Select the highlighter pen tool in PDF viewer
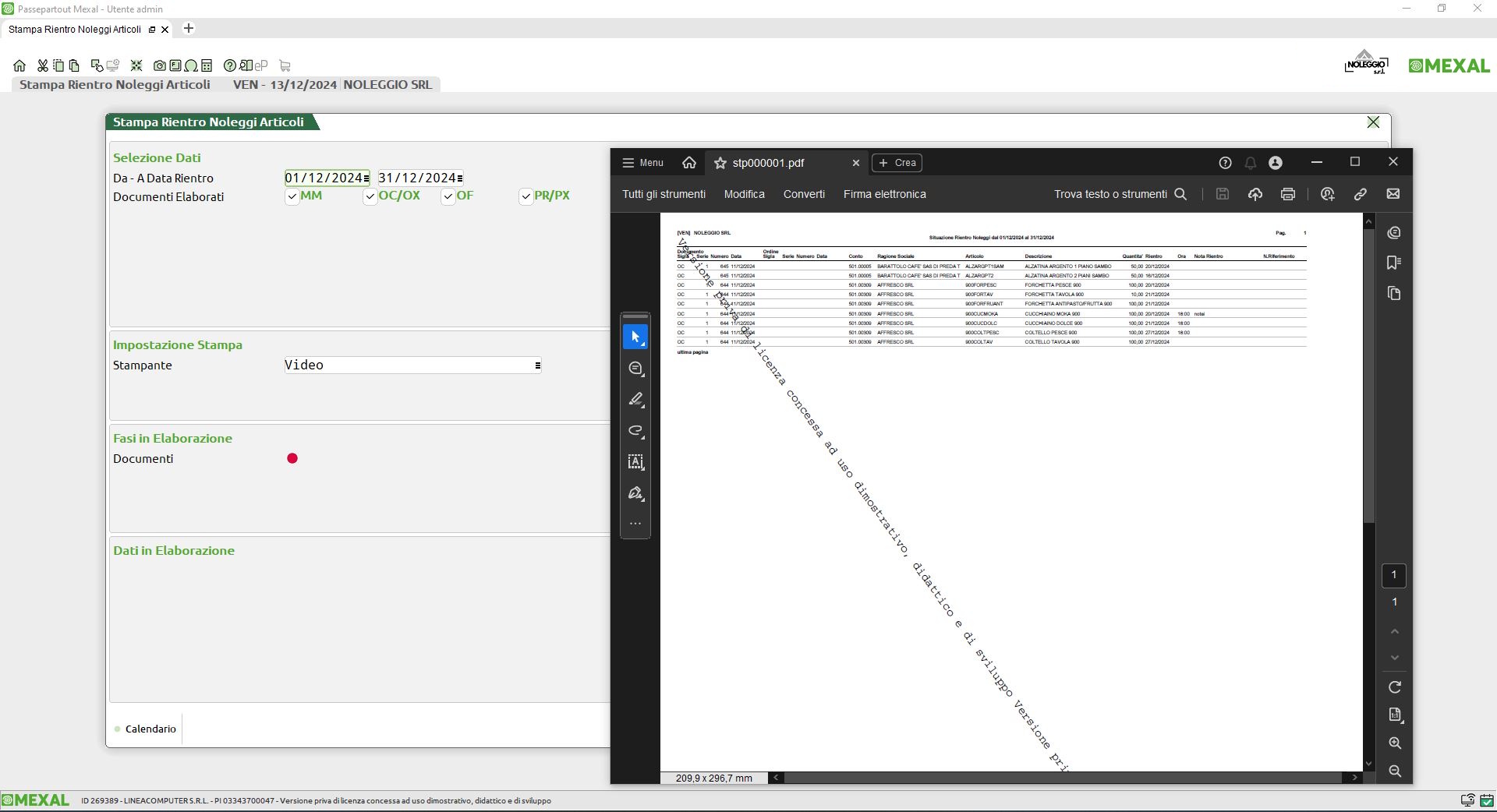 pos(635,400)
